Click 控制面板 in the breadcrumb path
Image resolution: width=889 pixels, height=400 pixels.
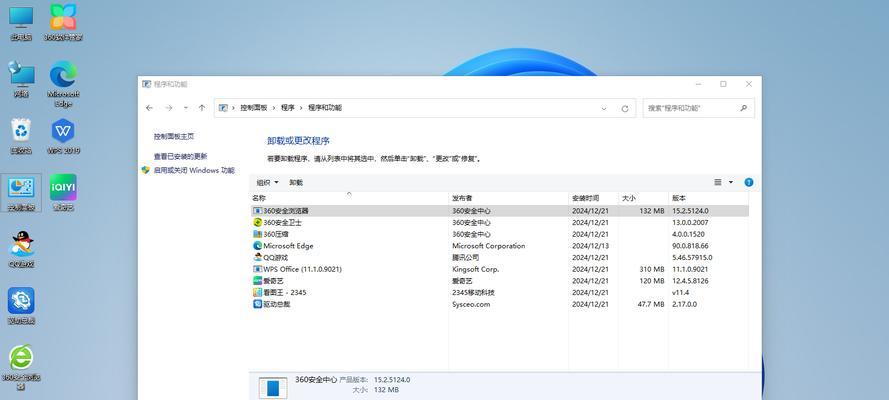point(253,108)
